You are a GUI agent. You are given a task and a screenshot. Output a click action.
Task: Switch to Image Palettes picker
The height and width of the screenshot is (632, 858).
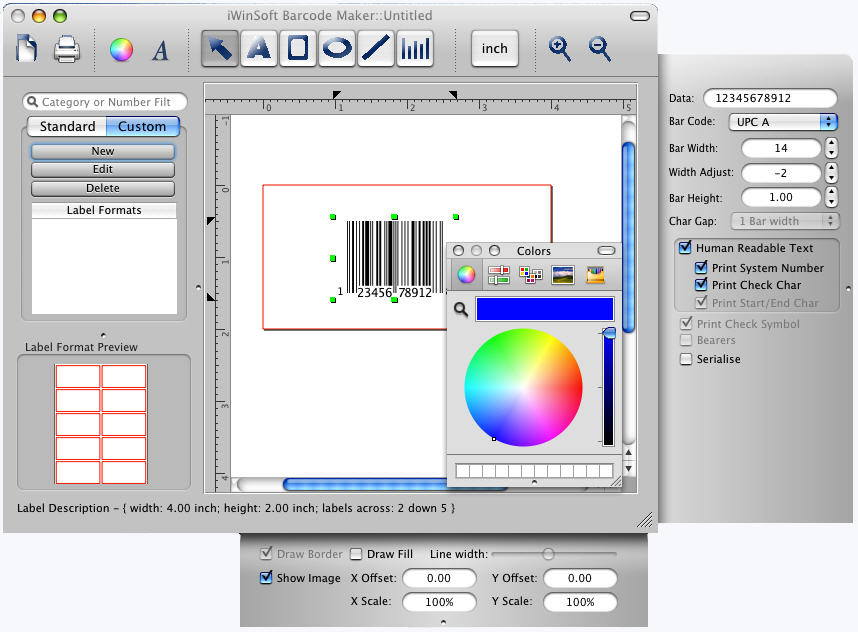tap(563, 275)
